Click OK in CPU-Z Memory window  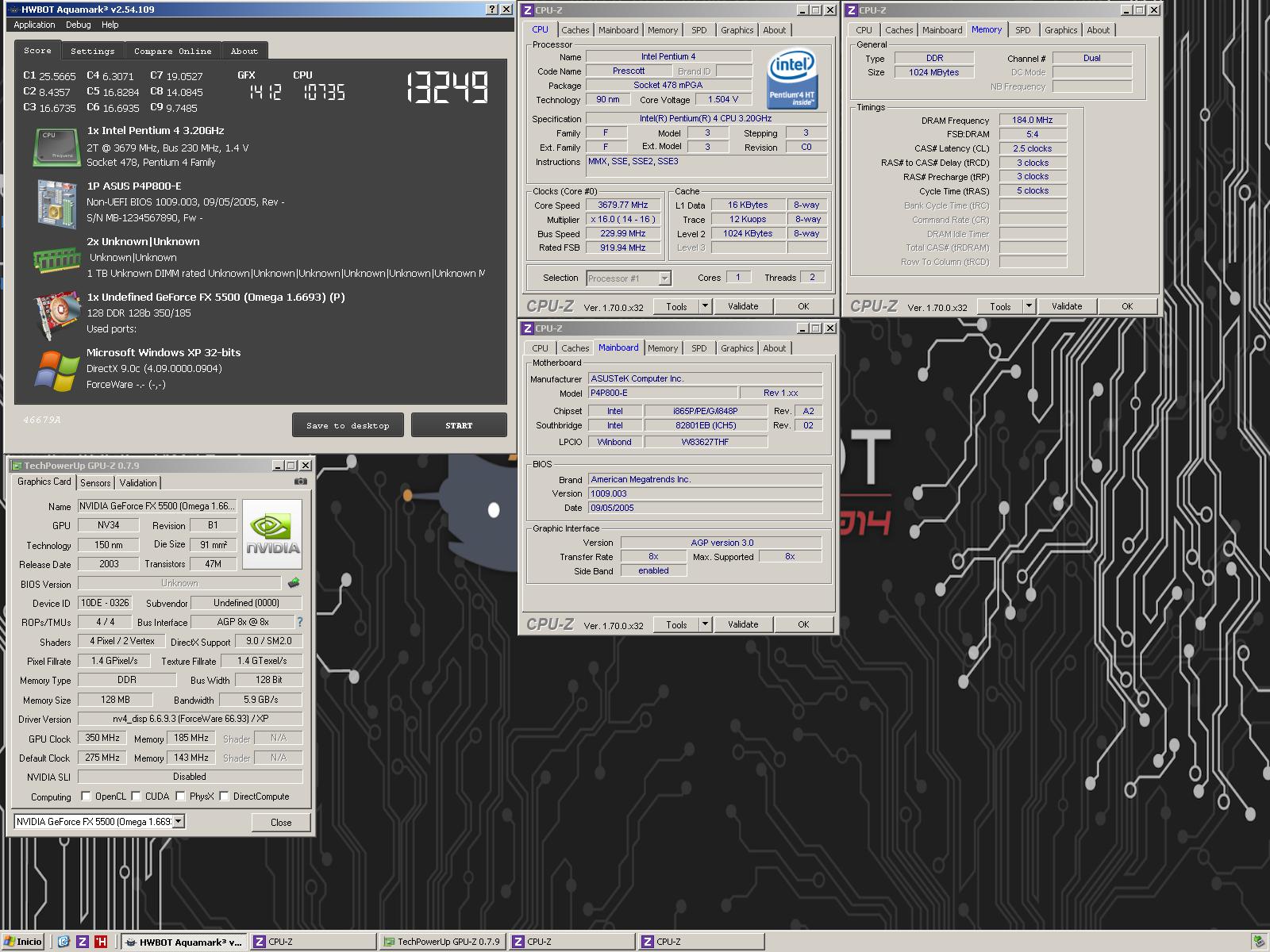pyautogui.click(x=1127, y=306)
